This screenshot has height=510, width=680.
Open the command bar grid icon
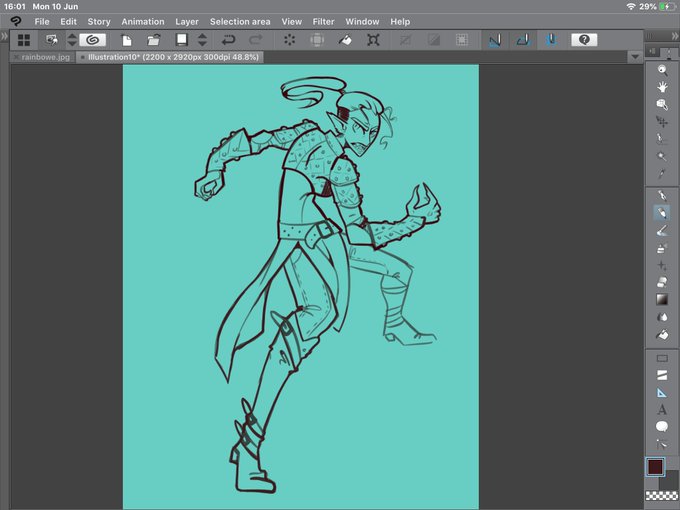pyautogui.click(x=24, y=40)
